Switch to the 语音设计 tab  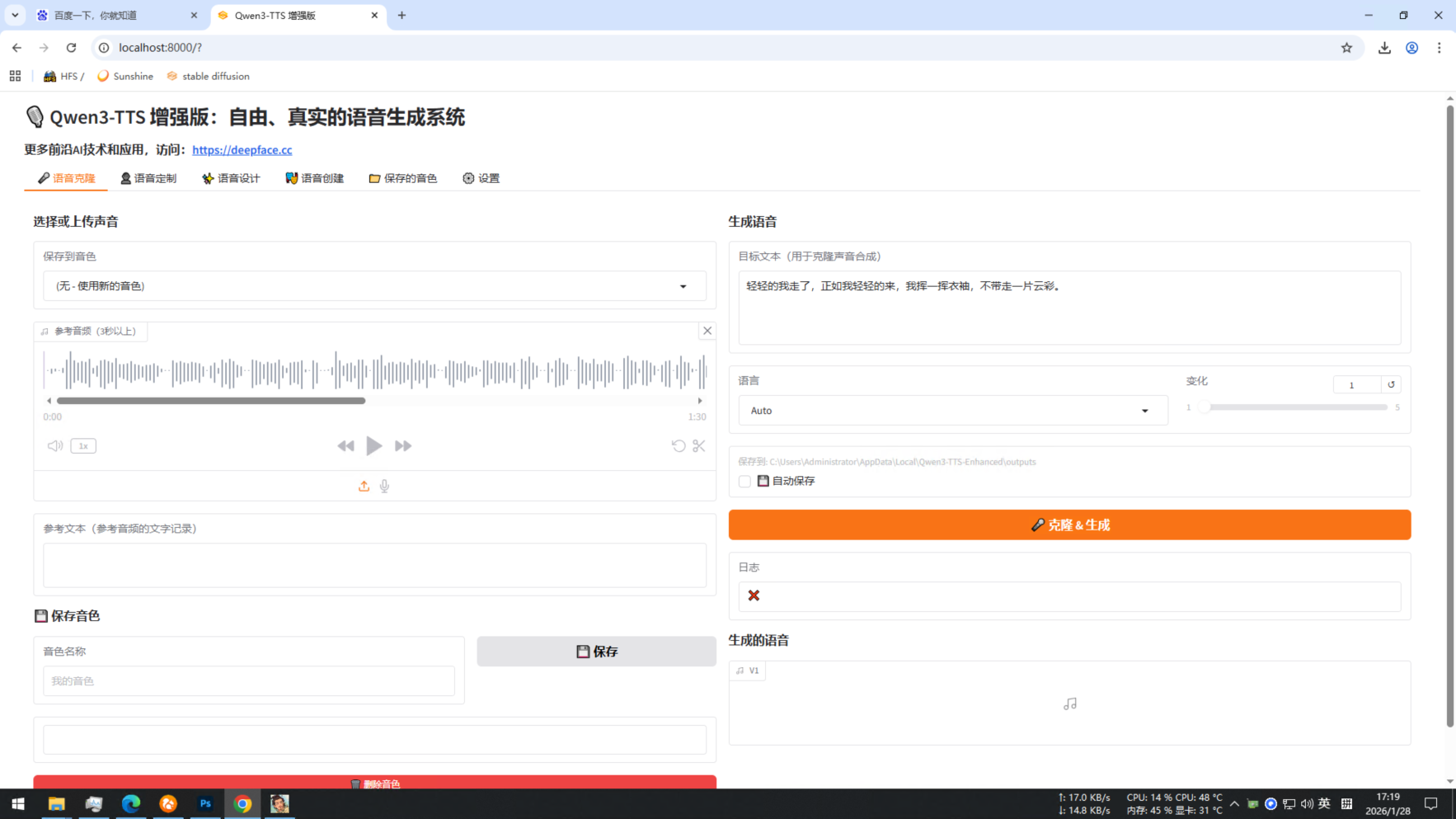click(x=231, y=178)
